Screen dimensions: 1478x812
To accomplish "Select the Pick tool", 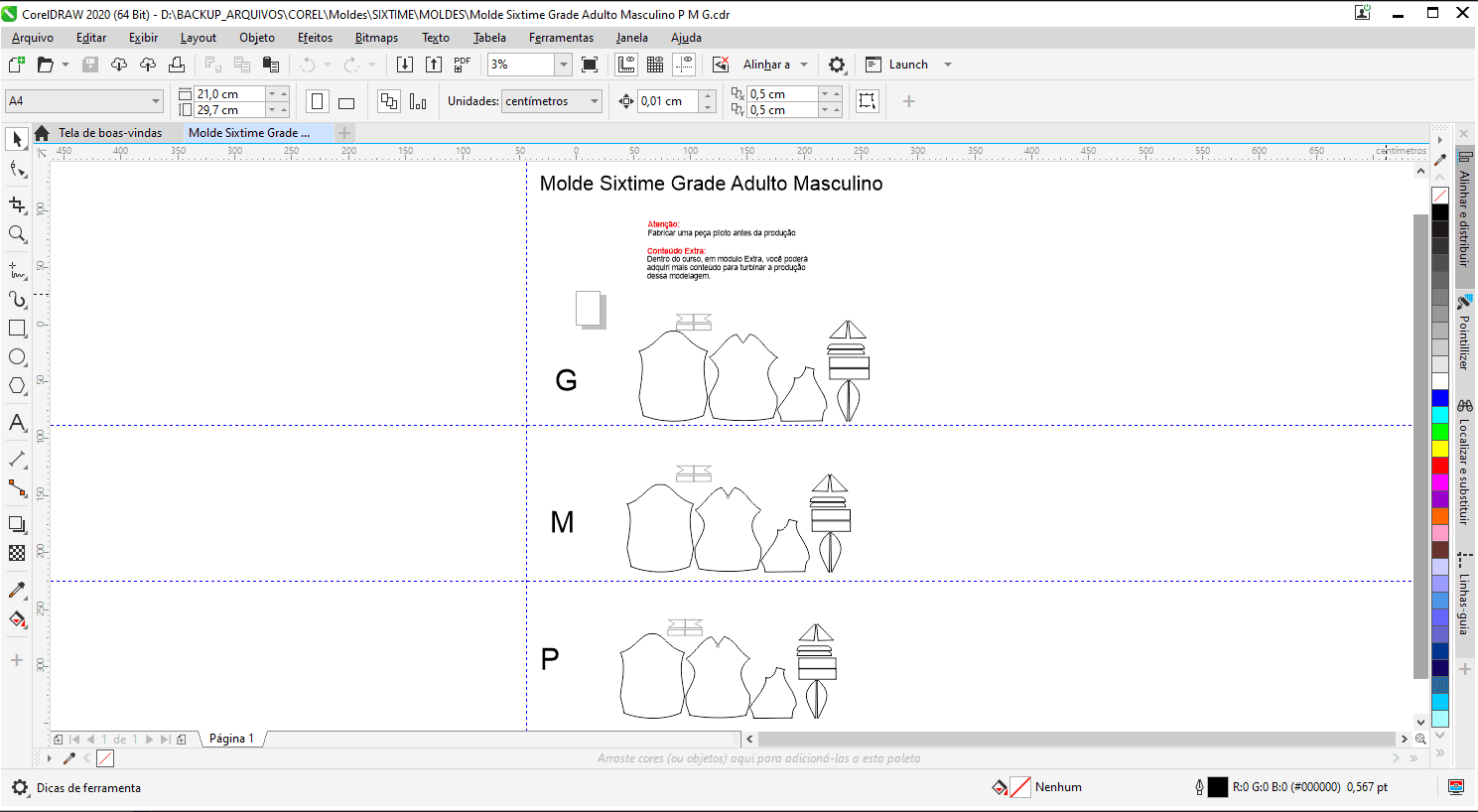I will coord(17,140).
